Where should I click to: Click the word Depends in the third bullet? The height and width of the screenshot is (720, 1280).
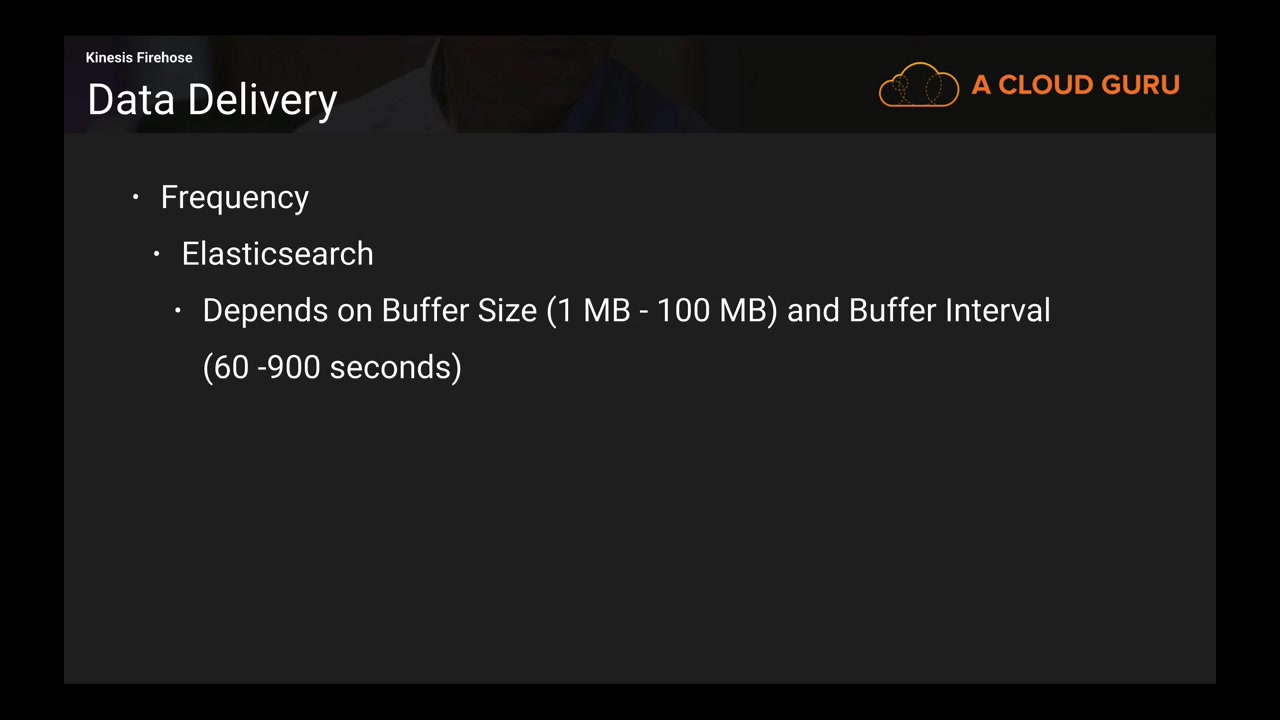click(x=265, y=311)
